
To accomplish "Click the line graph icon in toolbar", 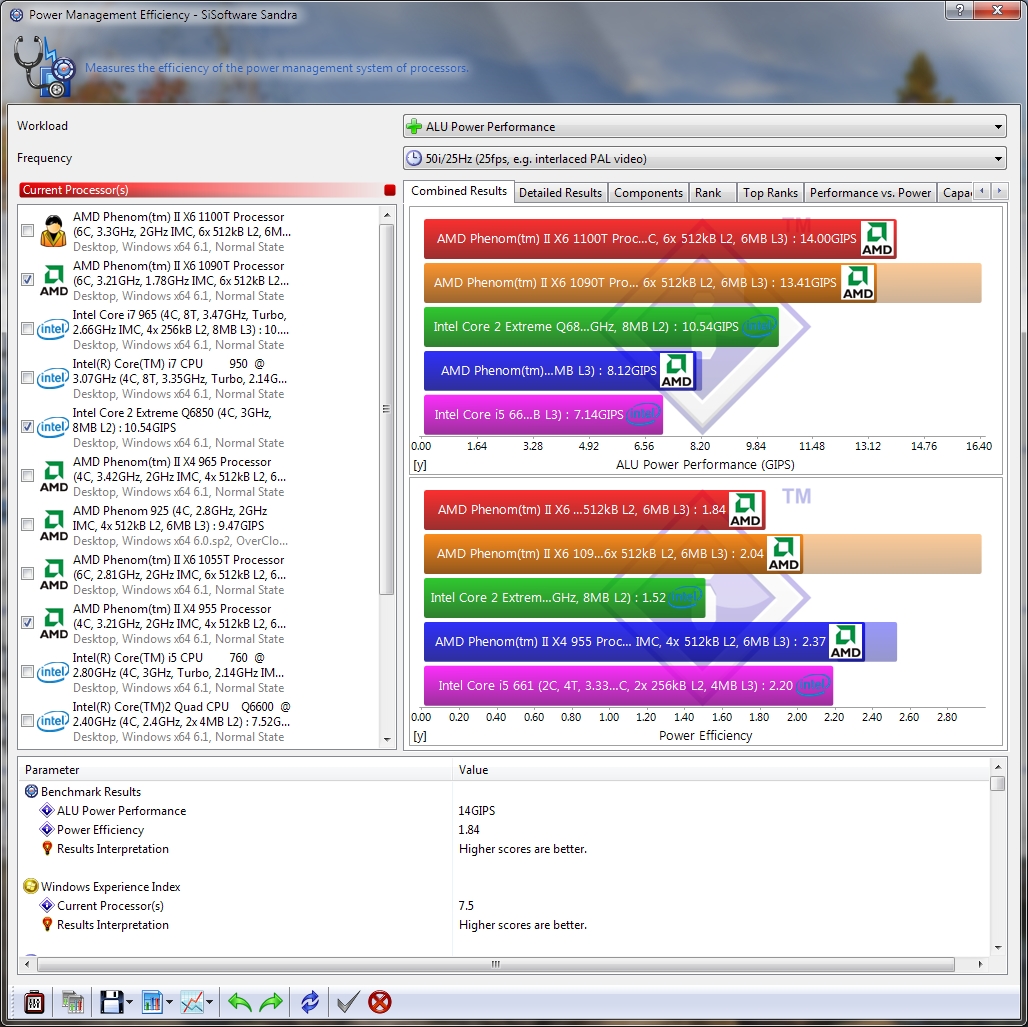I will pyautogui.click(x=192, y=1002).
